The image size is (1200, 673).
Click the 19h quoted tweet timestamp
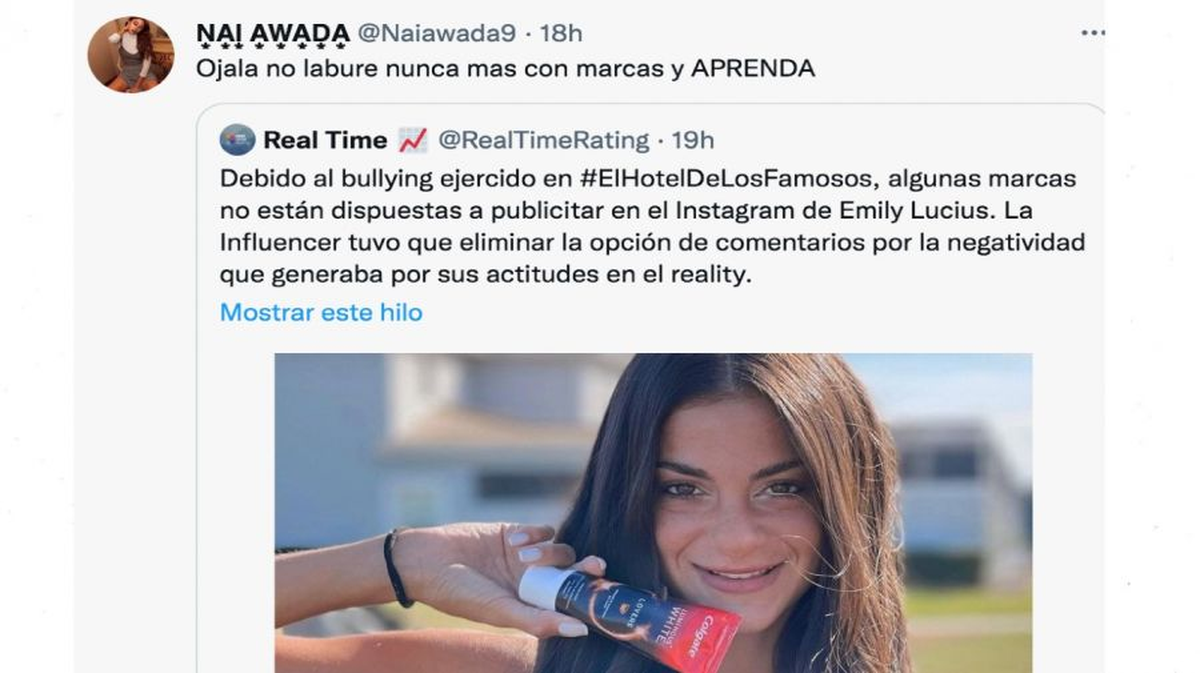pos(693,140)
